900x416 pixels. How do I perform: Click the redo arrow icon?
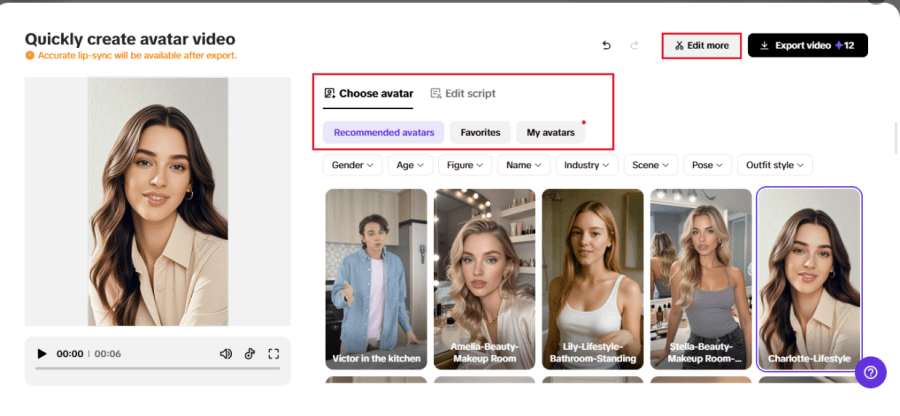(x=634, y=46)
